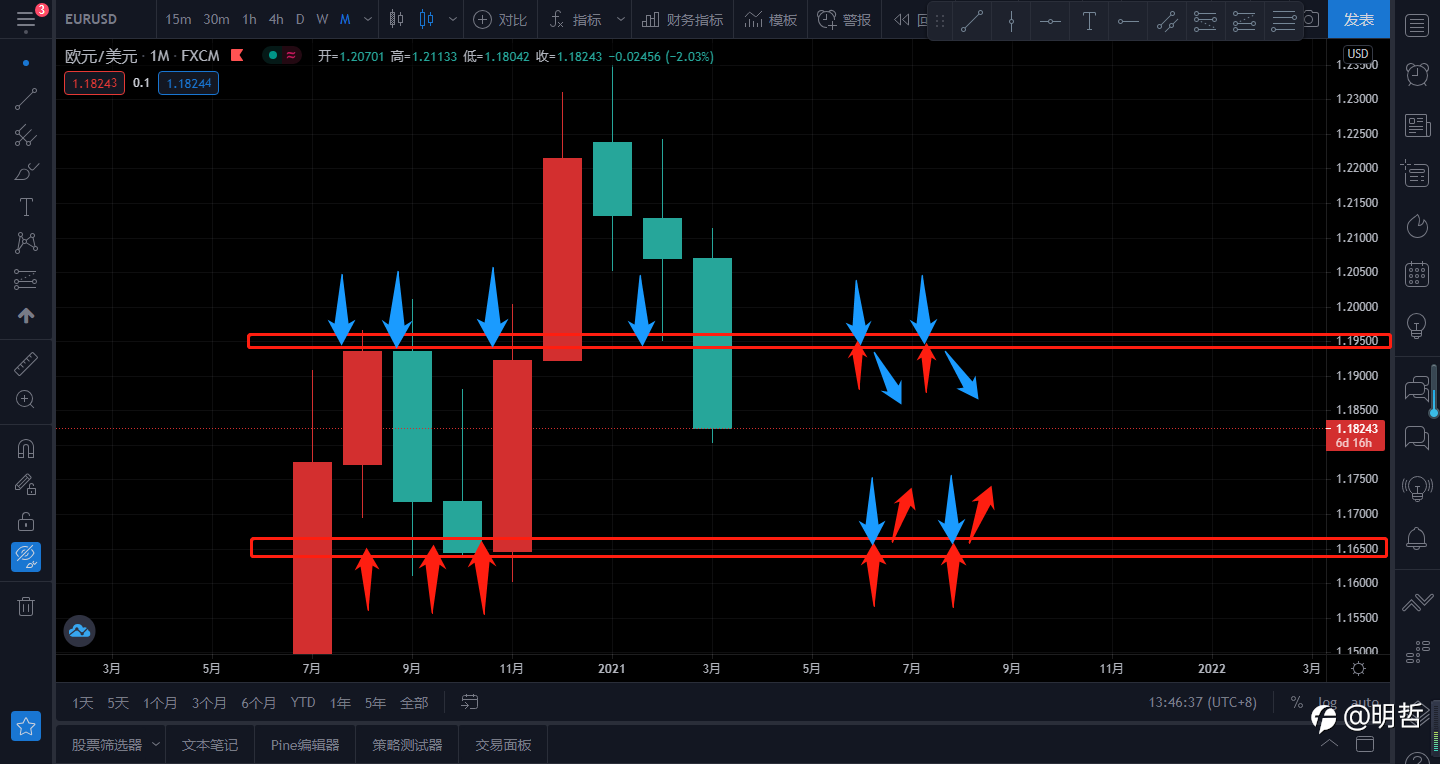1440x764 pixels.
Task: Set range to YTD
Action: (303, 703)
